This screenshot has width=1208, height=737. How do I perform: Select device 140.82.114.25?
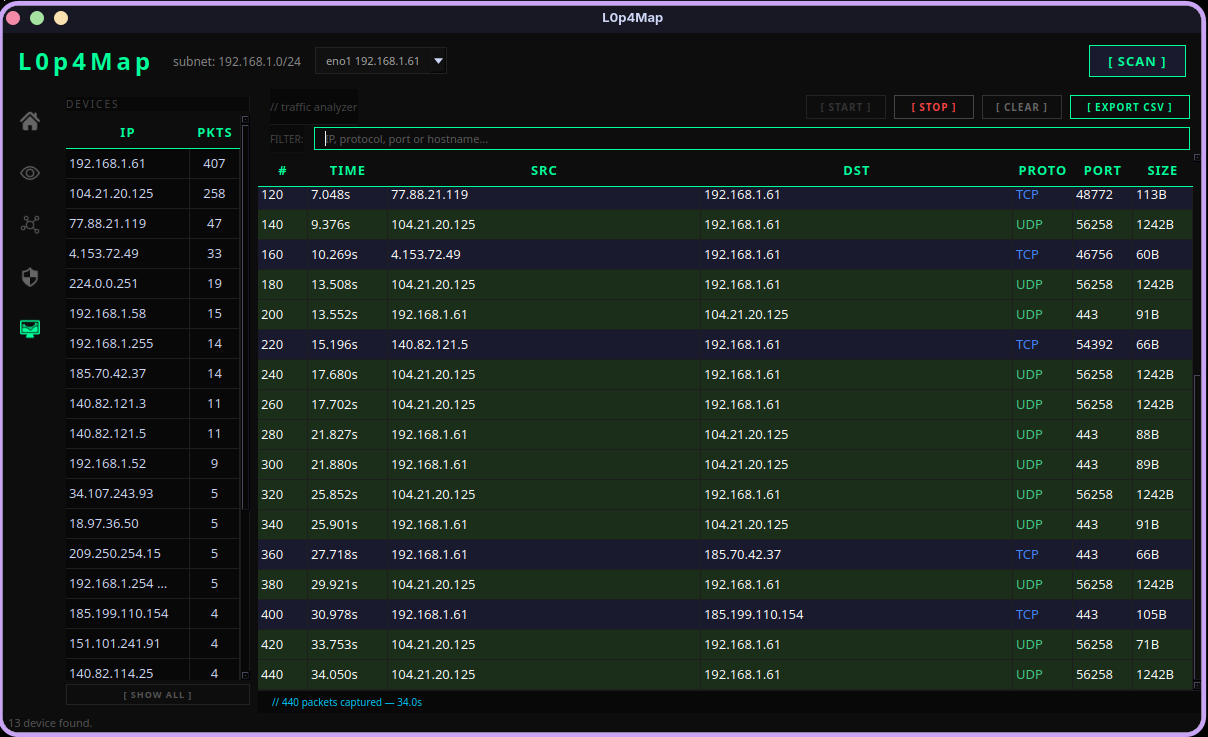pyautogui.click(x=153, y=672)
